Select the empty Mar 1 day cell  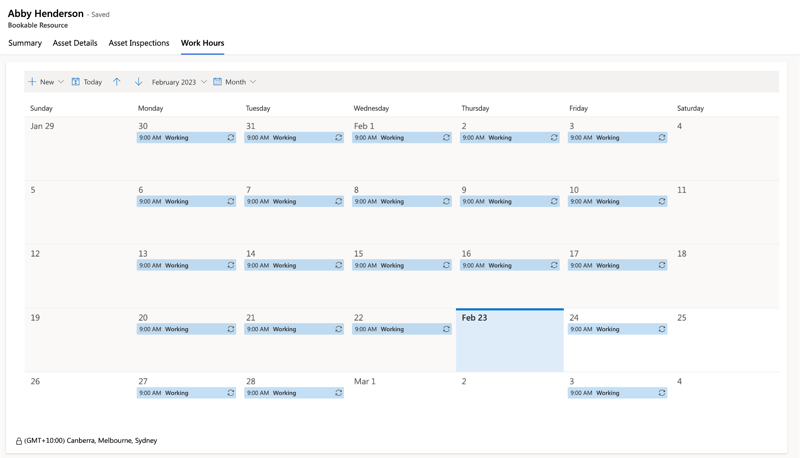pos(402,404)
